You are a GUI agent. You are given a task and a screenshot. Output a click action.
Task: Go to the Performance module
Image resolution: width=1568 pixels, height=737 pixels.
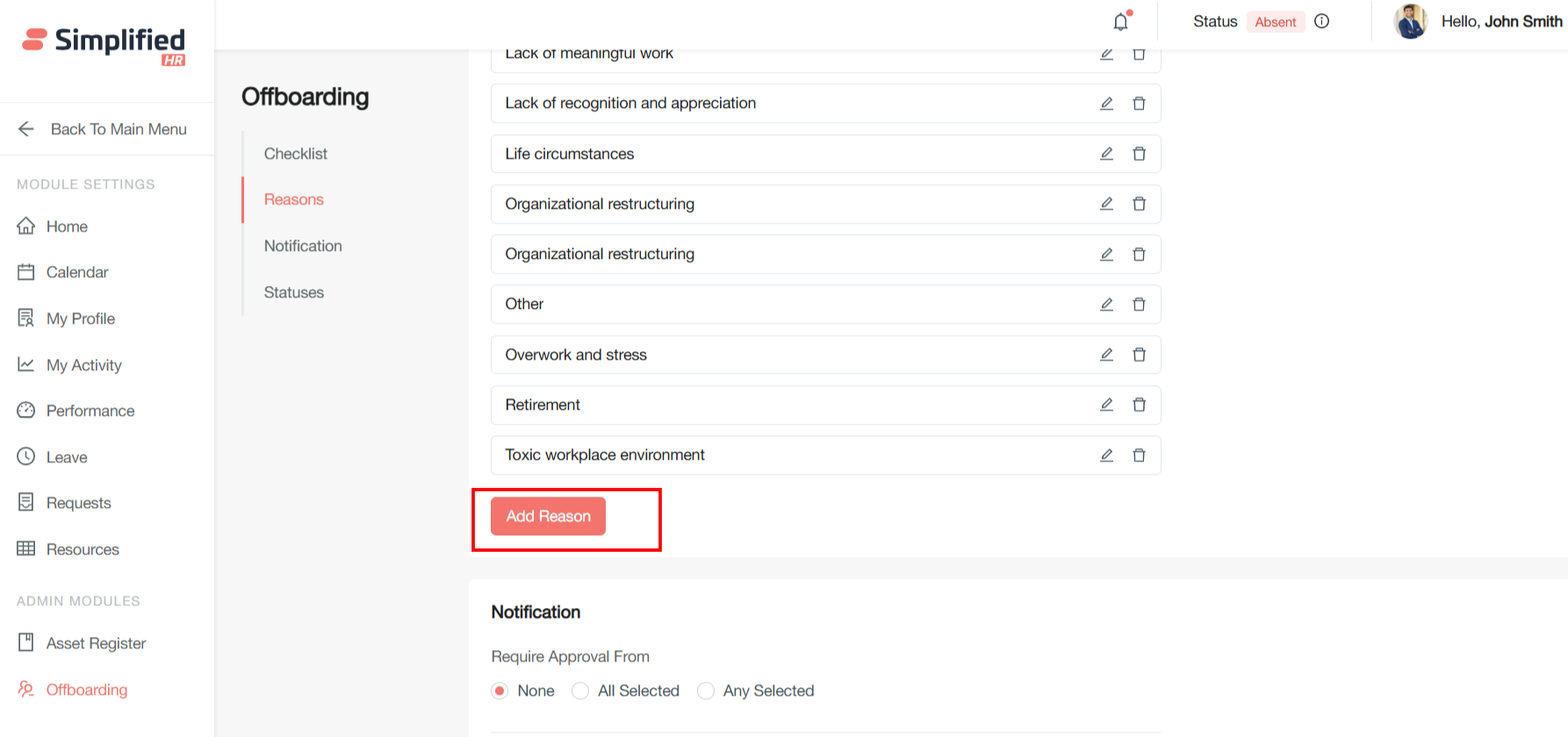90,411
